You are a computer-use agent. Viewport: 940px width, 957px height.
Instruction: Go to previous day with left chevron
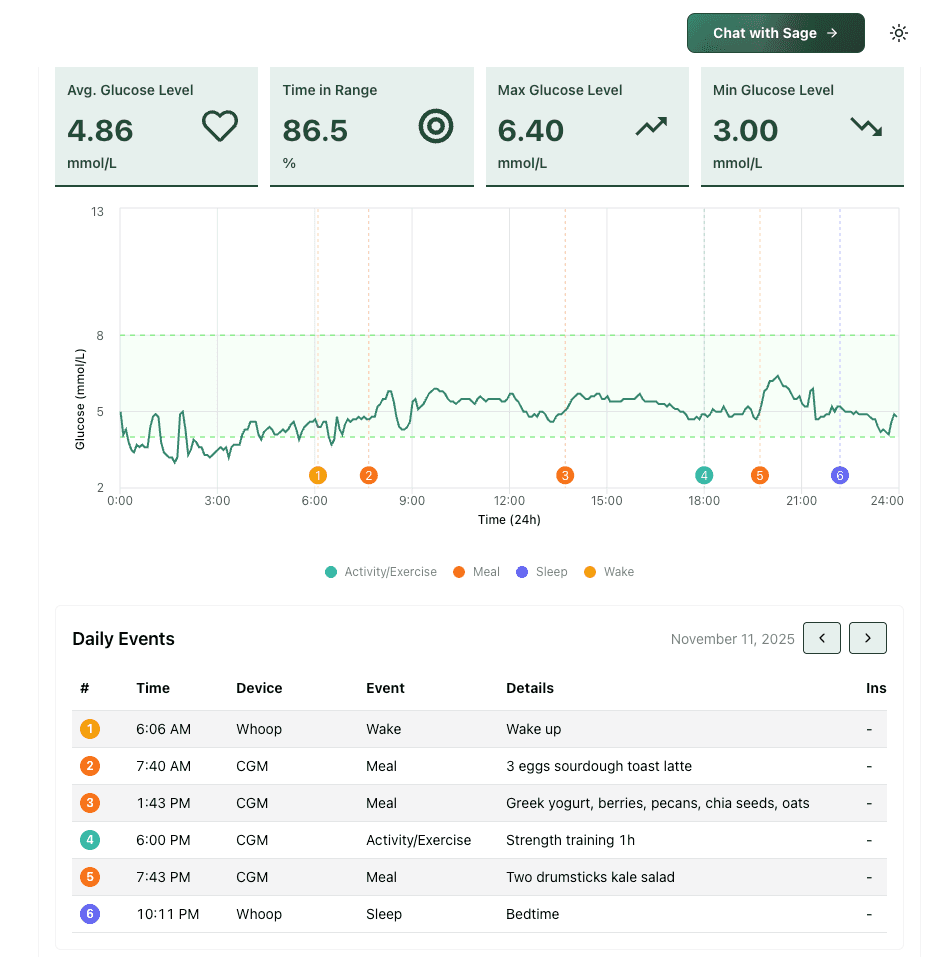(822, 638)
